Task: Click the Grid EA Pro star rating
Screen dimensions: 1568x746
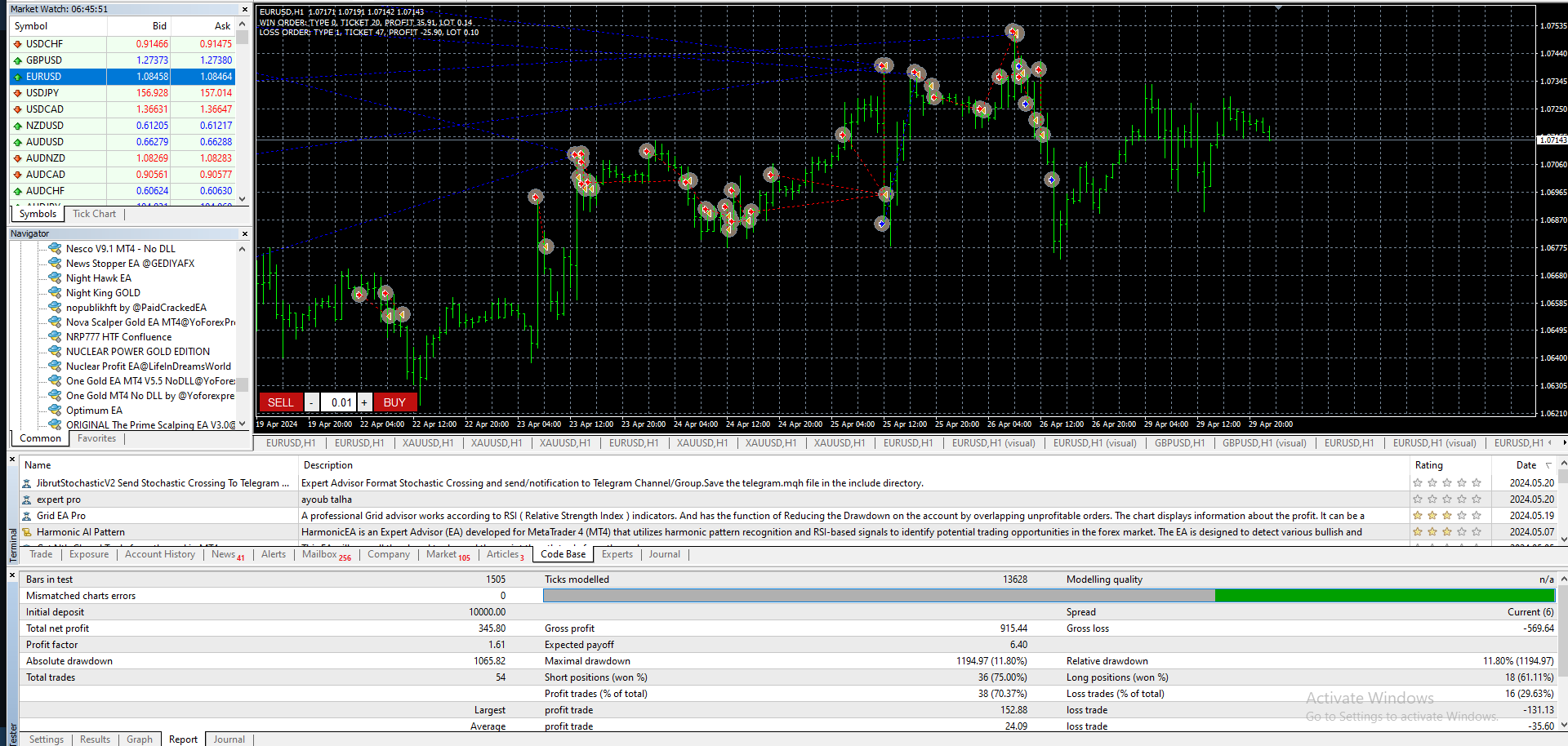Action: 1447,516
